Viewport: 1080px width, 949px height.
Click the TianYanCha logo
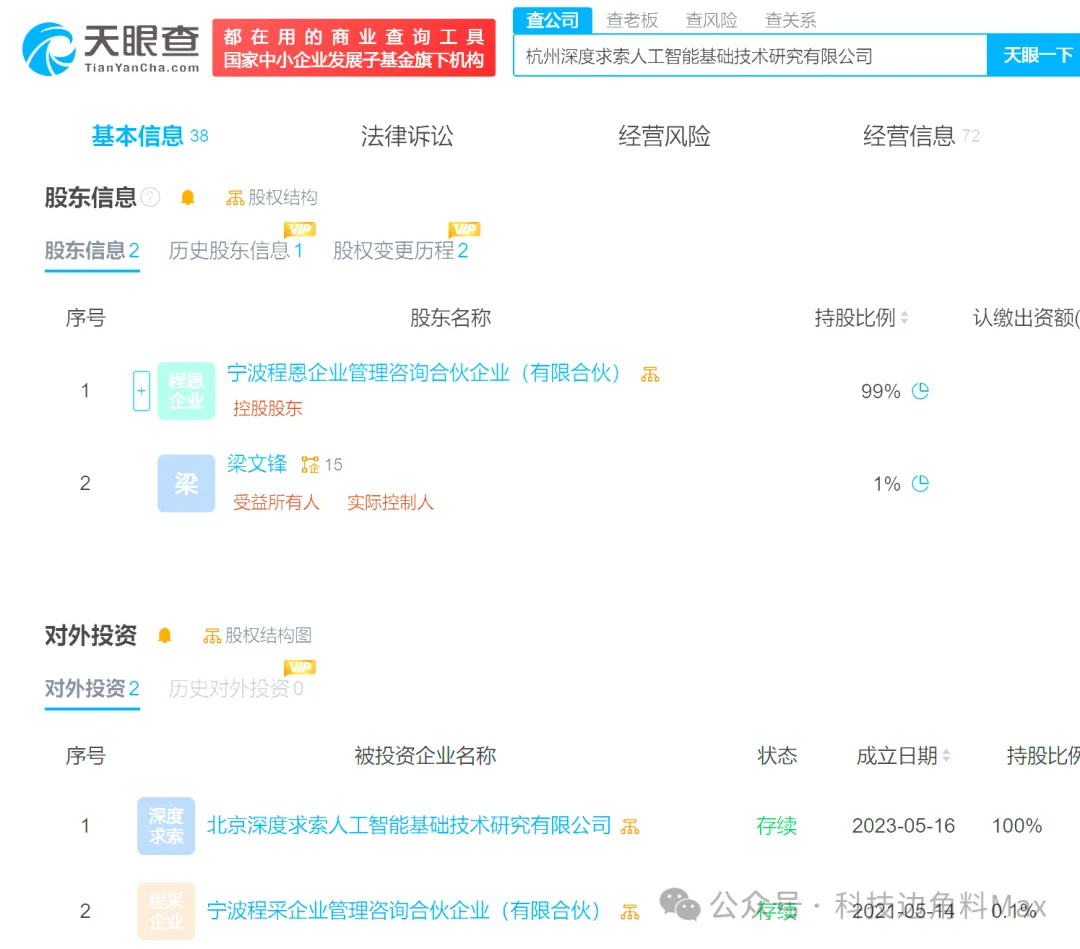coord(111,47)
